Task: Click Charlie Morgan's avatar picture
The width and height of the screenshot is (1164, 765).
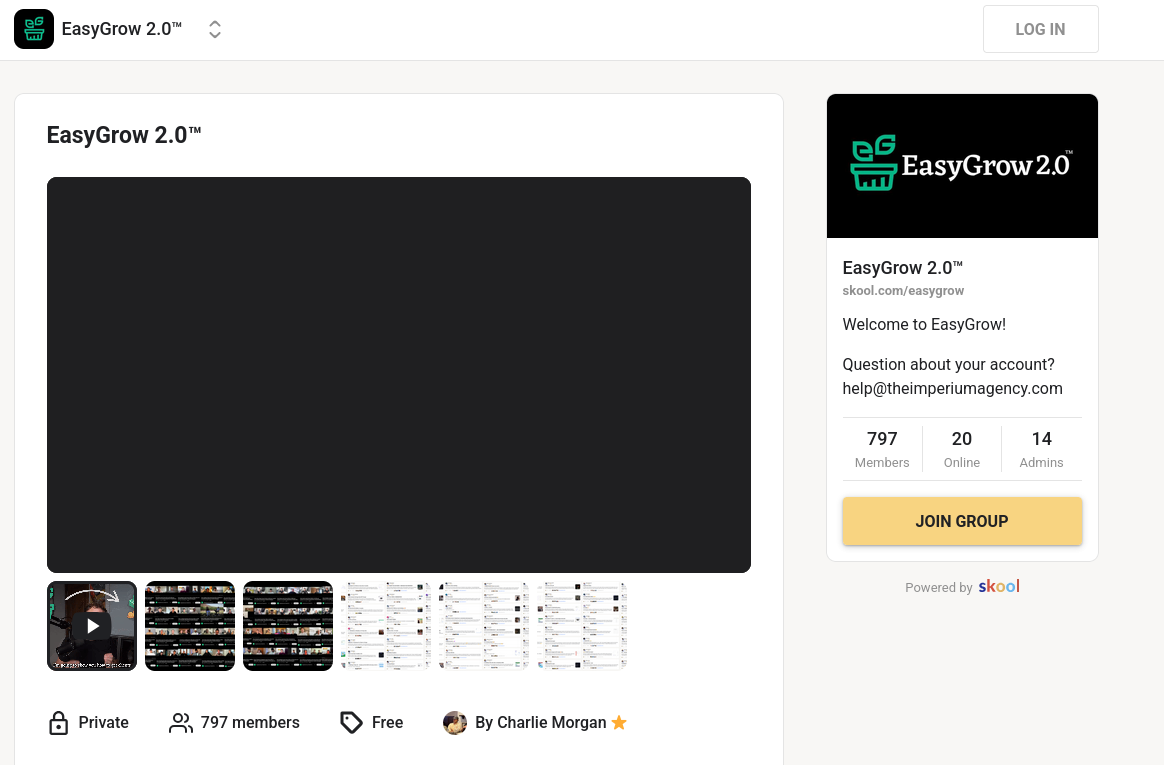Action: tap(455, 723)
